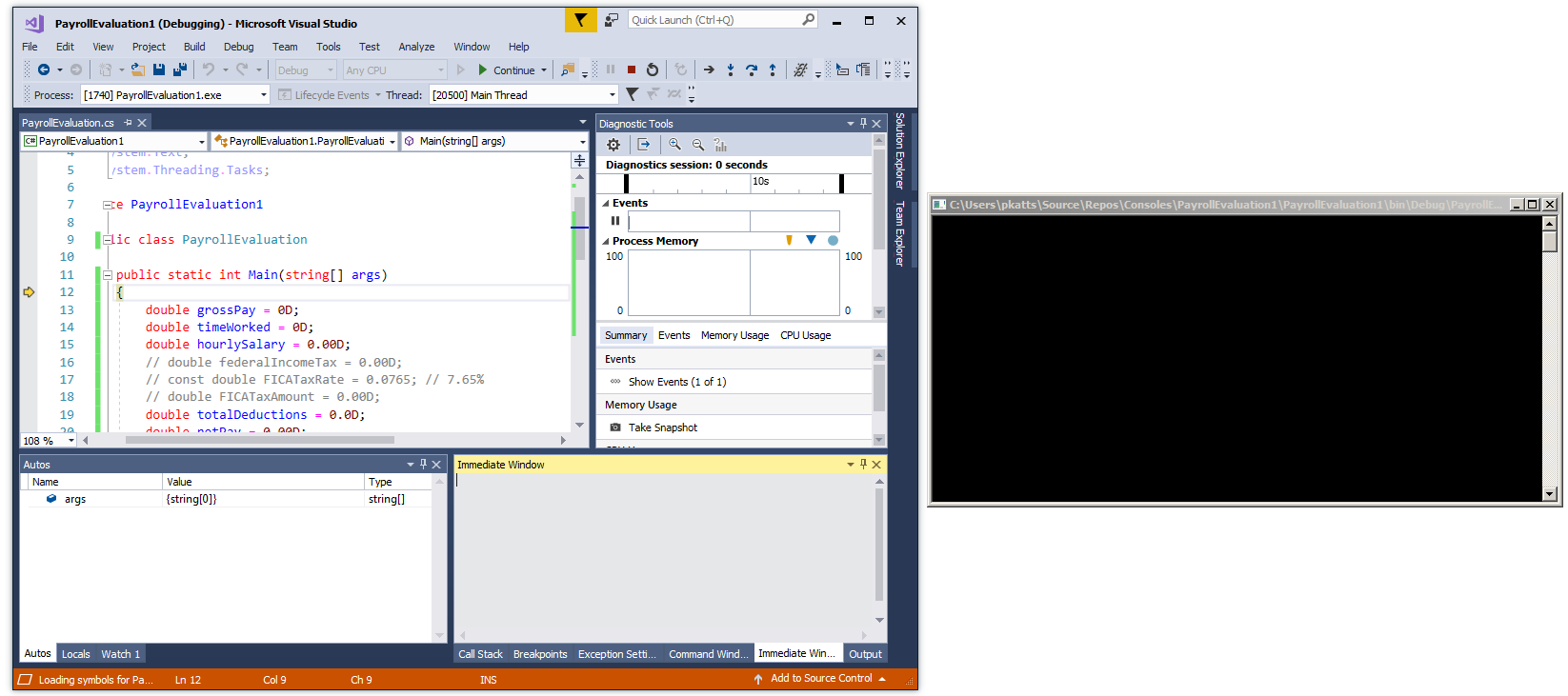Click the Find in Files icon
The image size is (1568, 696).
pyautogui.click(x=568, y=70)
